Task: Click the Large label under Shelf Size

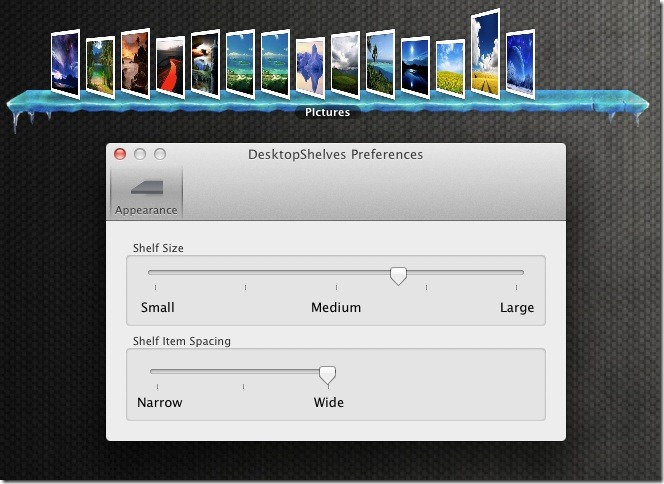Action: pyautogui.click(x=517, y=307)
